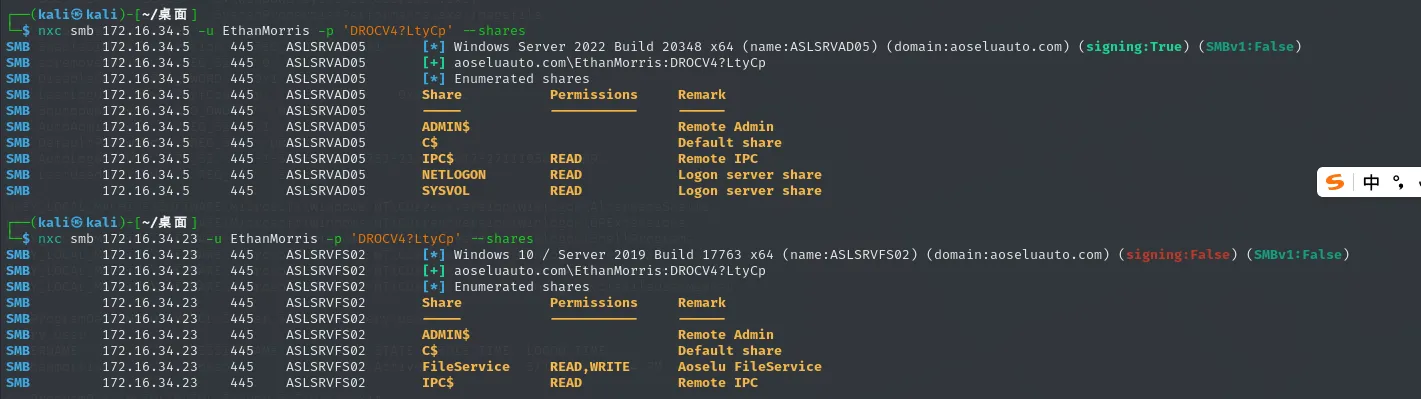The width and height of the screenshot is (1421, 399).
Task: Click the second kali@kali prompt header
Action: coord(101,222)
